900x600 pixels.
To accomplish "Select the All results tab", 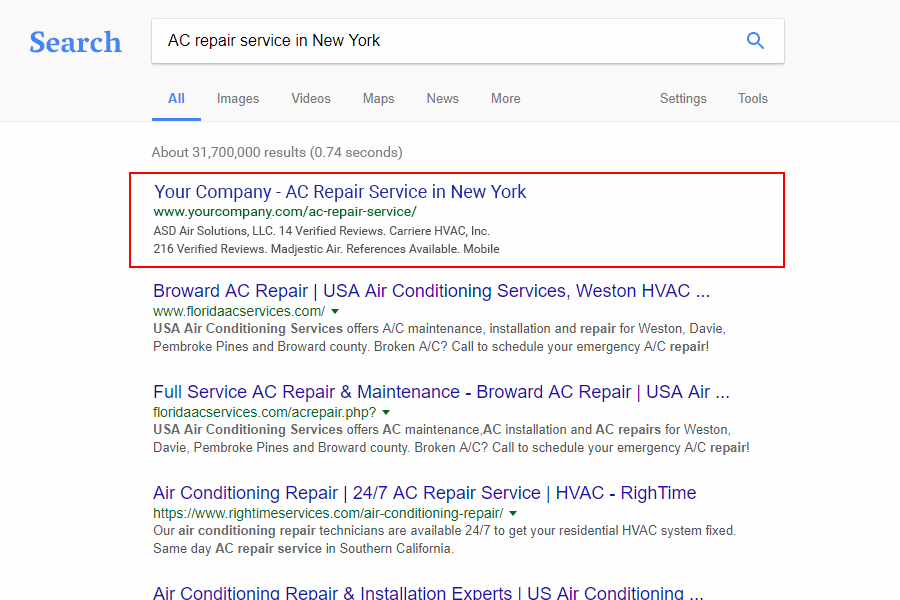I will 176,98.
